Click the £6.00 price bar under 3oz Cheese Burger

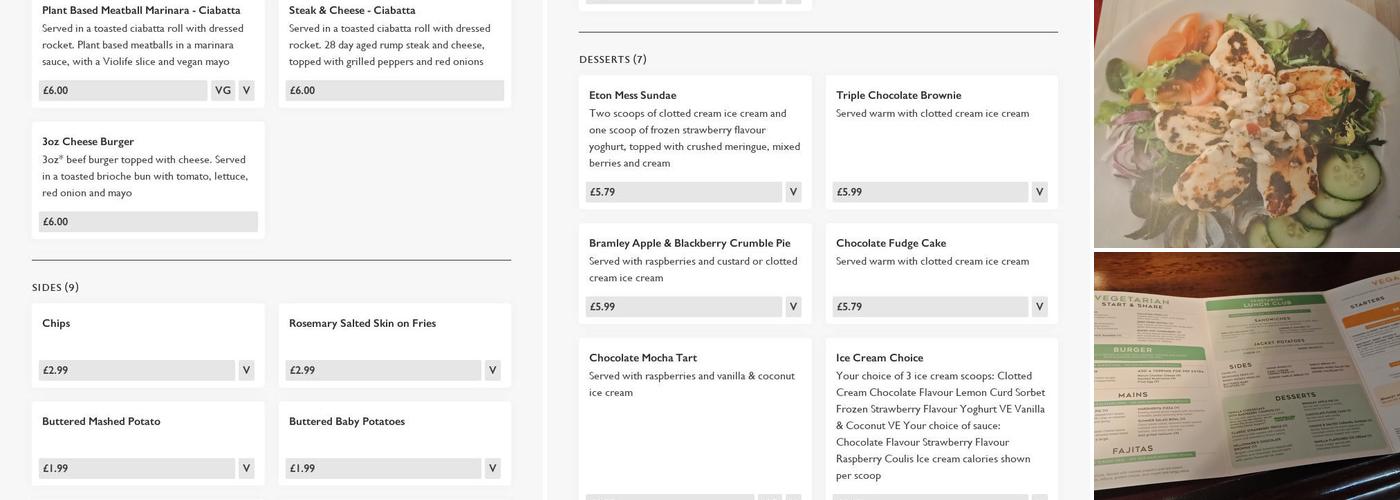pyautogui.click(x=148, y=222)
